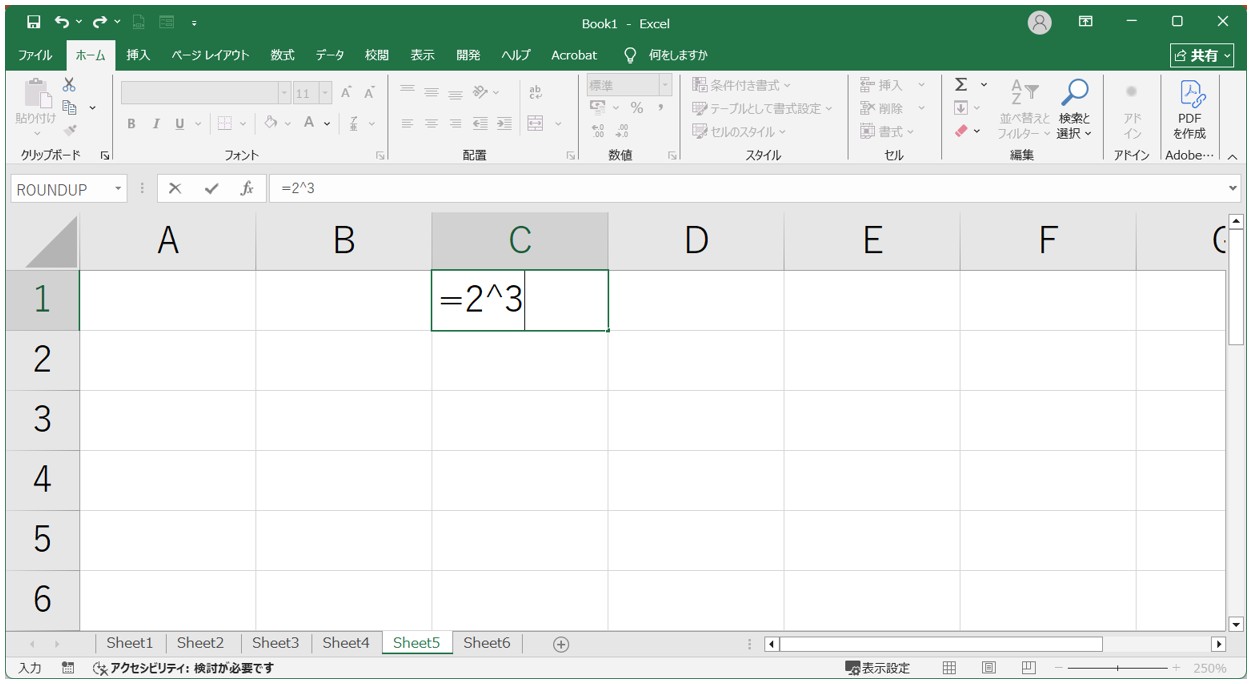This screenshot has width=1253, height=684.
Task: Open the paste options arrow
Action: click(x=36, y=132)
